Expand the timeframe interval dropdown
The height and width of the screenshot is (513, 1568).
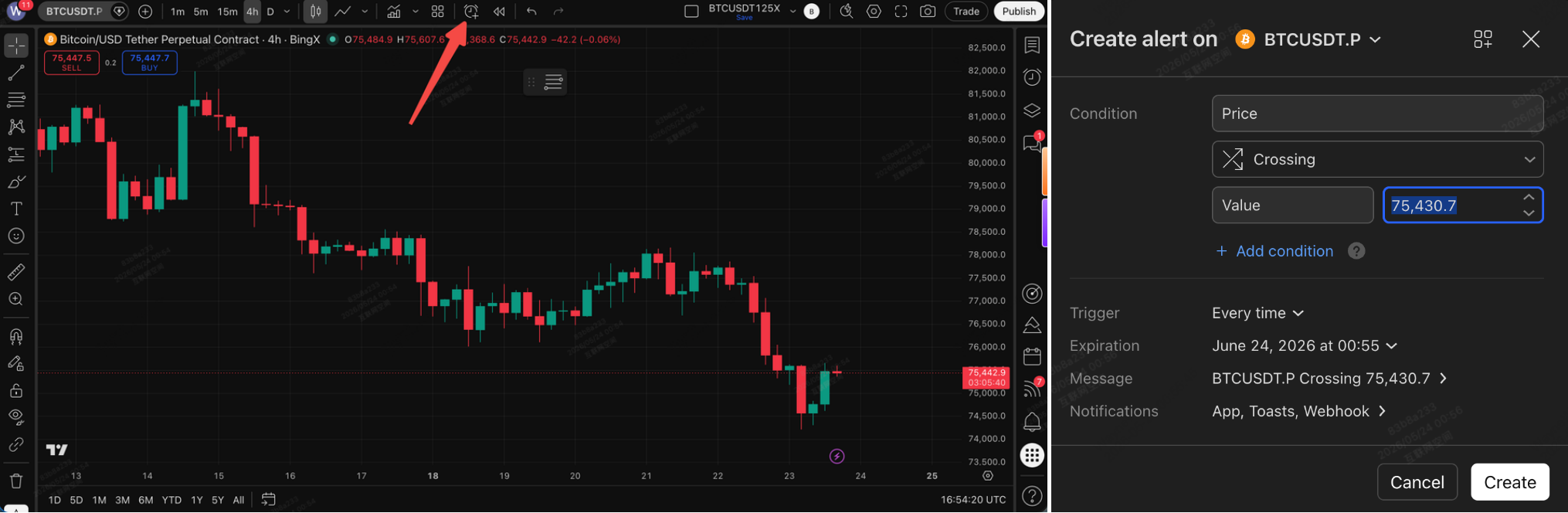[287, 12]
